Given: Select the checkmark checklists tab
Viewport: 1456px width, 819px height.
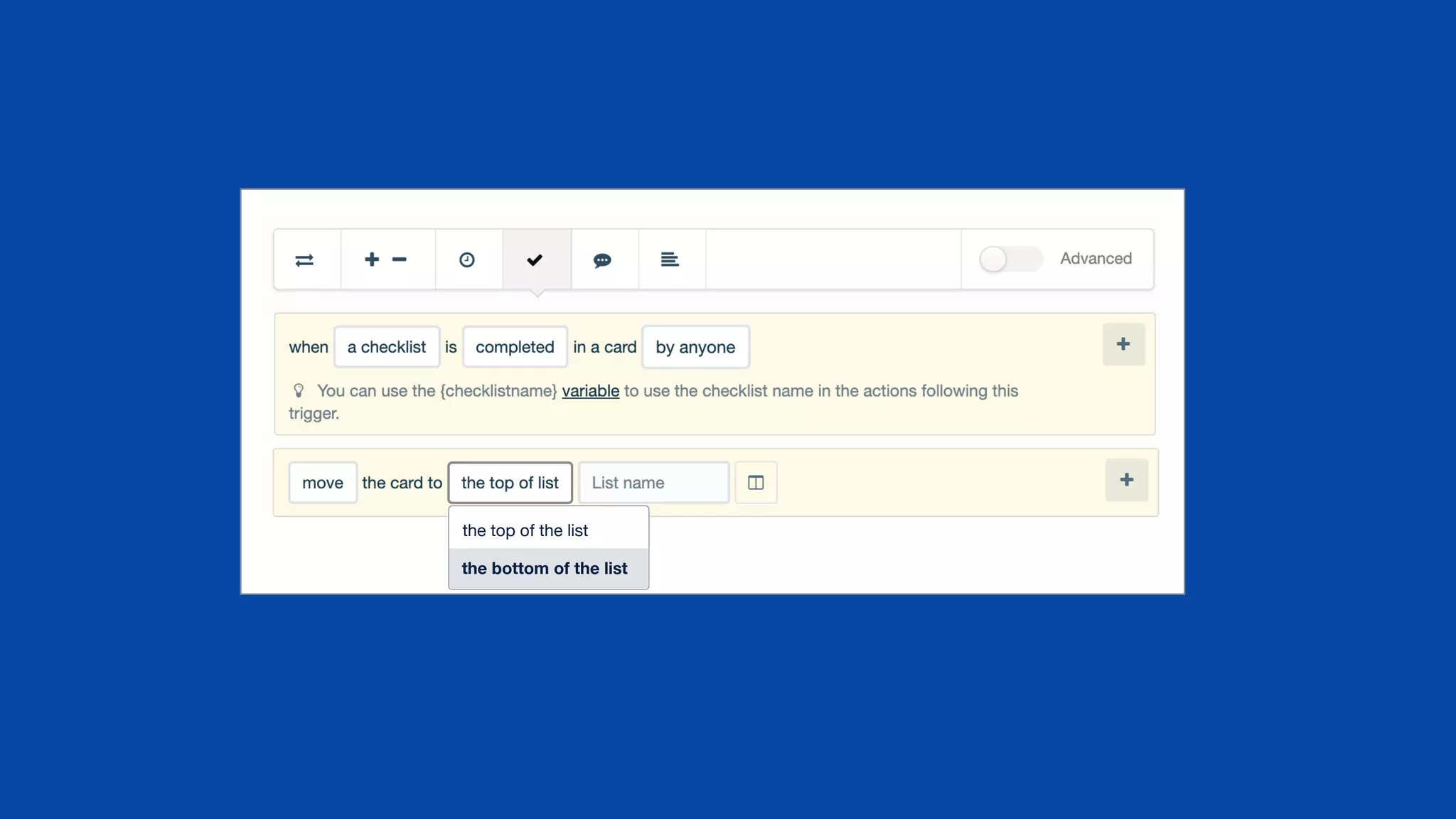Looking at the screenshot, I should click(535, 260).
